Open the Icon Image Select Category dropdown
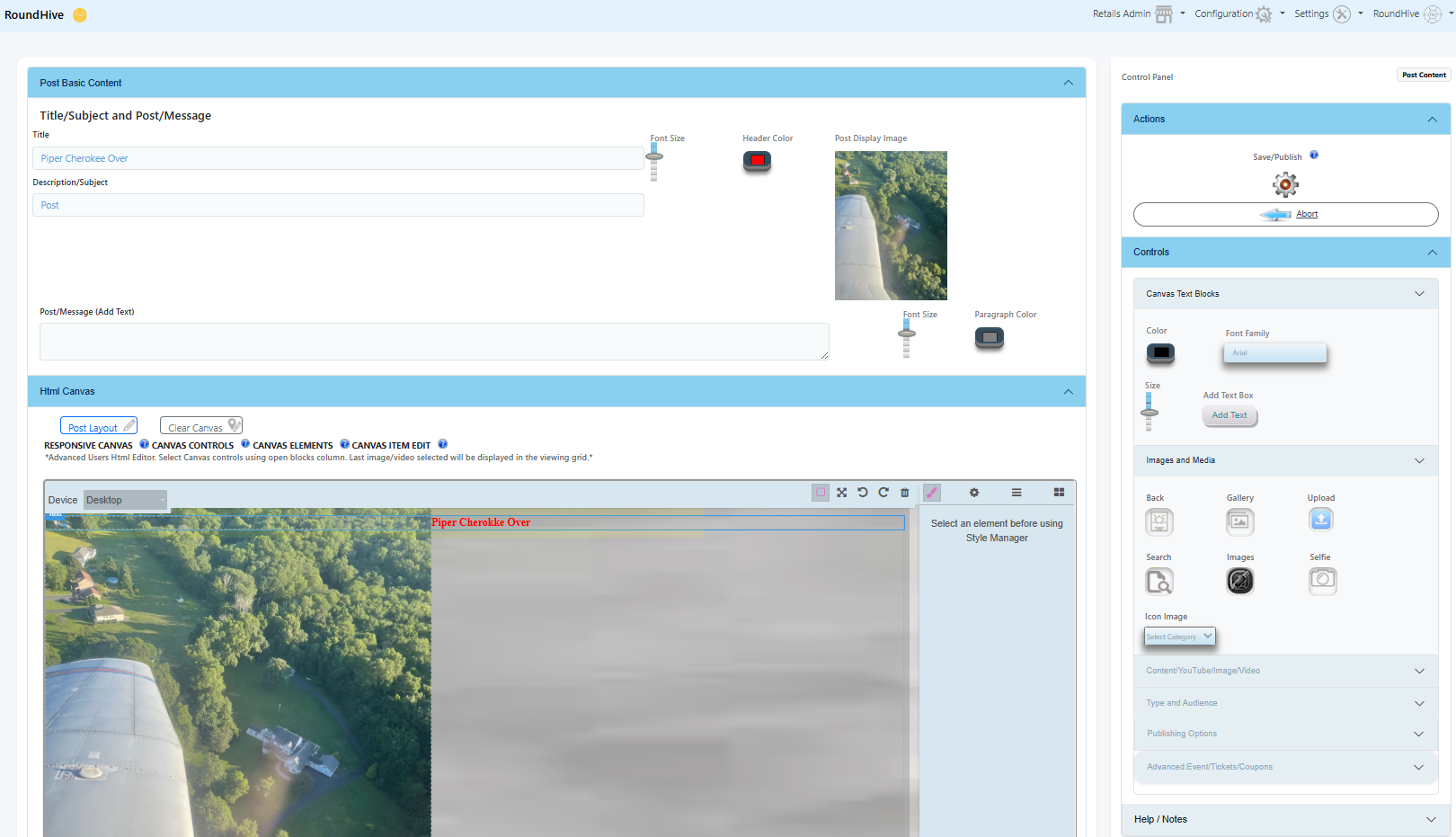1456x837 pixels. pyautogui.click(x=1179, y=637)
